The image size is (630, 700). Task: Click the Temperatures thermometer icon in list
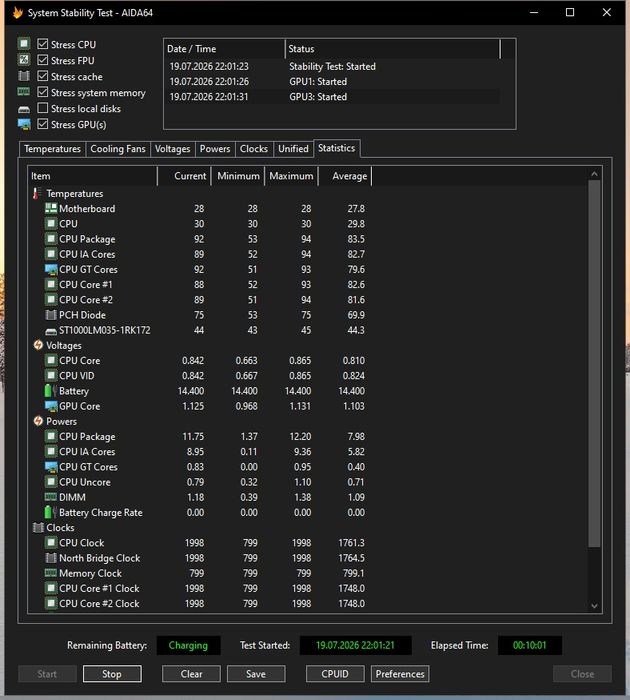click(x=36, y=193)
